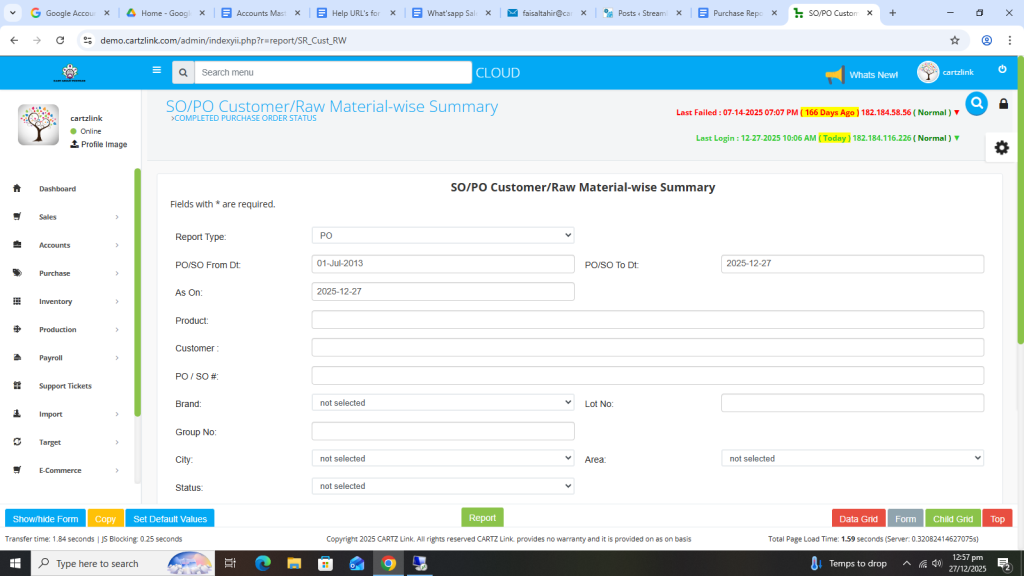Click the hamburger menu toggle icon
The height and width of the screenshot is (576, 1024).
156,71
